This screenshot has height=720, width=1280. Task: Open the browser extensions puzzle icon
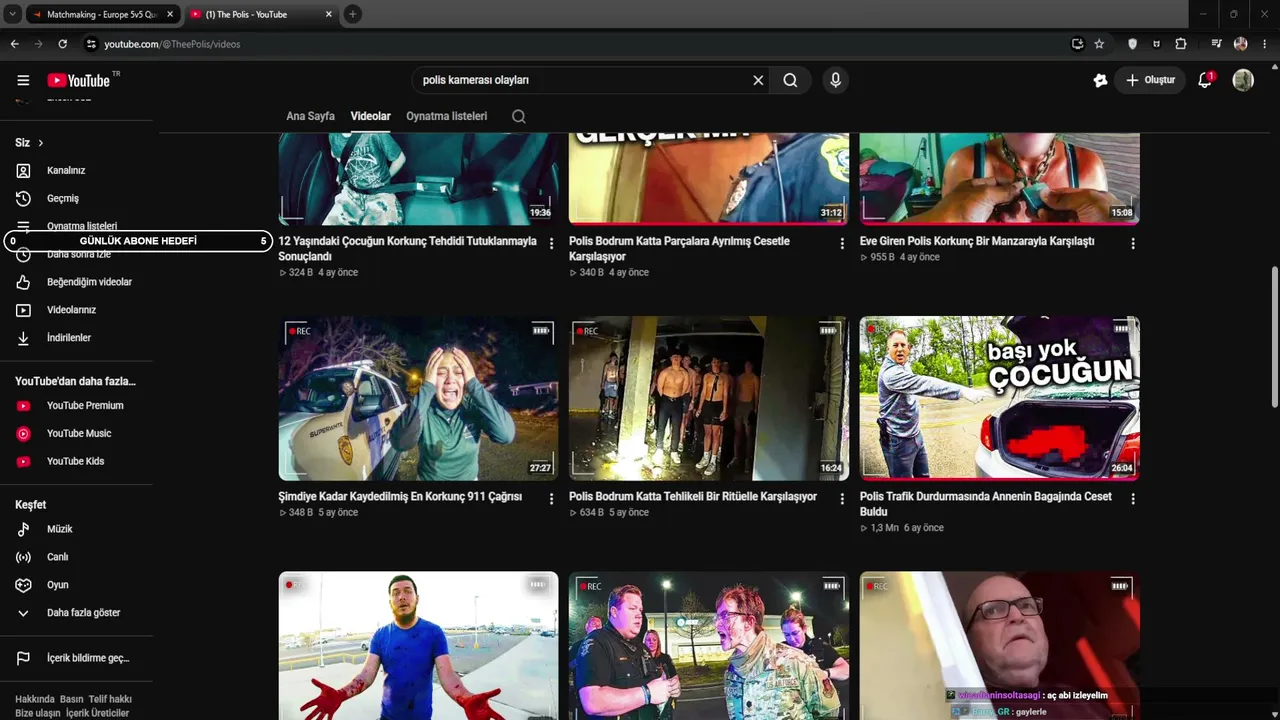(x=1181, y=44)
